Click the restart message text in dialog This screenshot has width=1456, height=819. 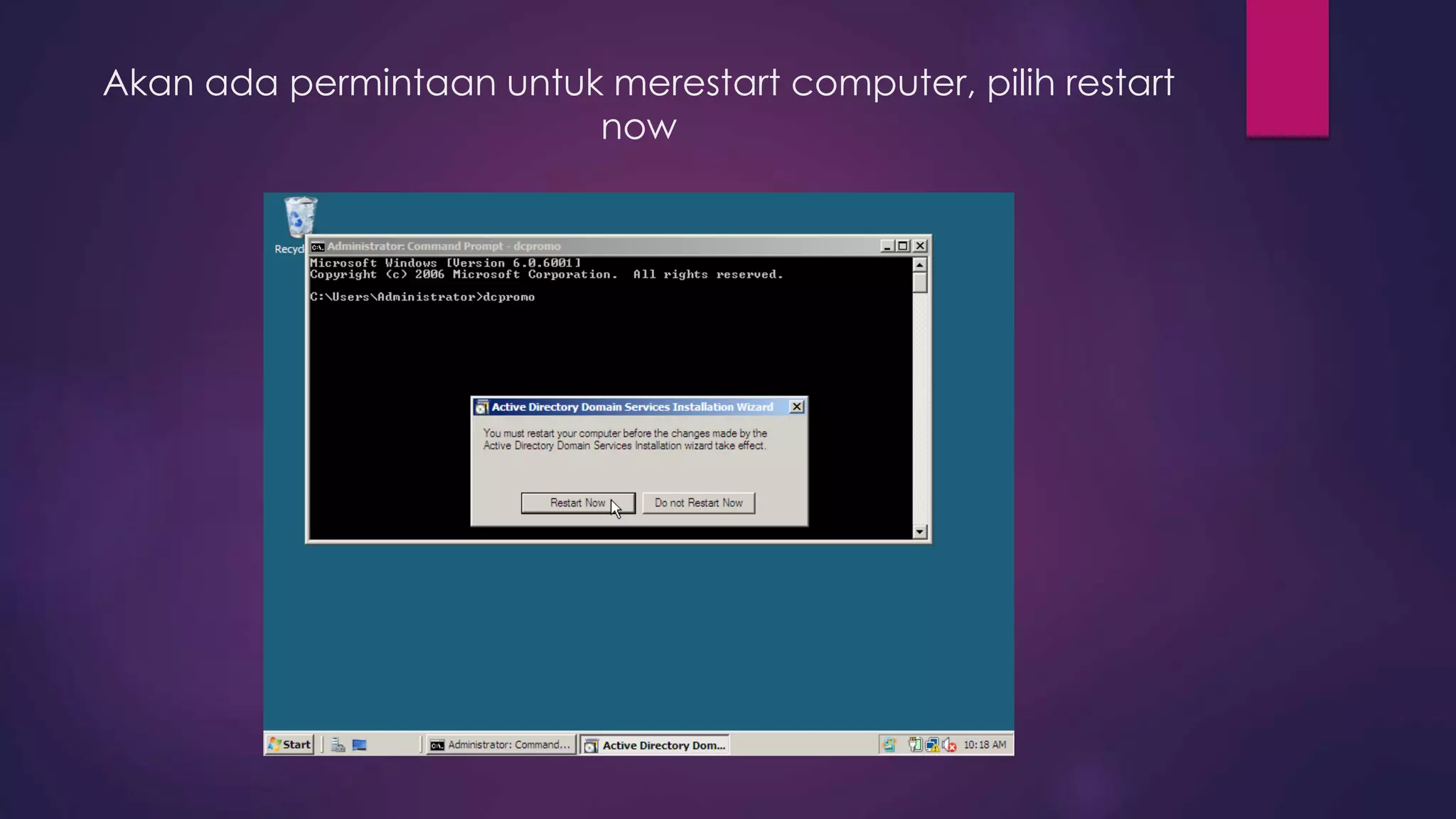click(625, 439)
